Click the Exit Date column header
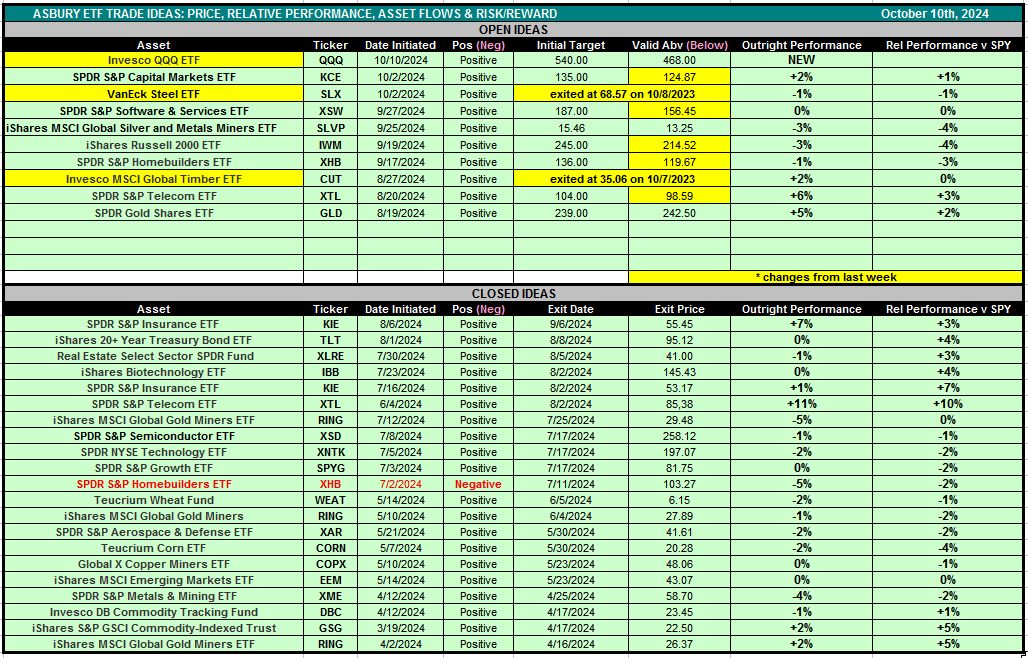This screenshot has height=658, width=1028. pos(569,309)
